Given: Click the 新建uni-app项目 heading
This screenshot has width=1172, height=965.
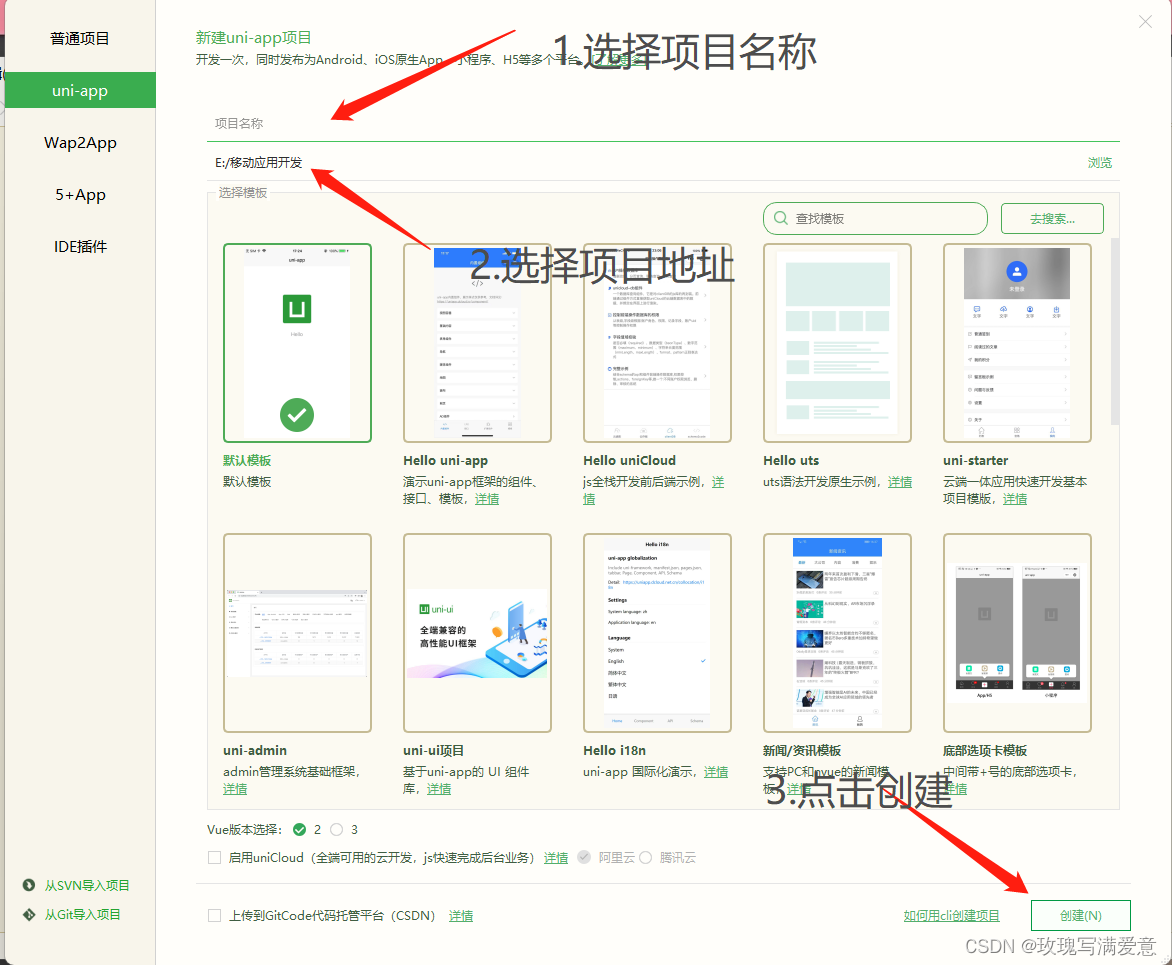Looking at the screenshot, I should tap(253, 37).
